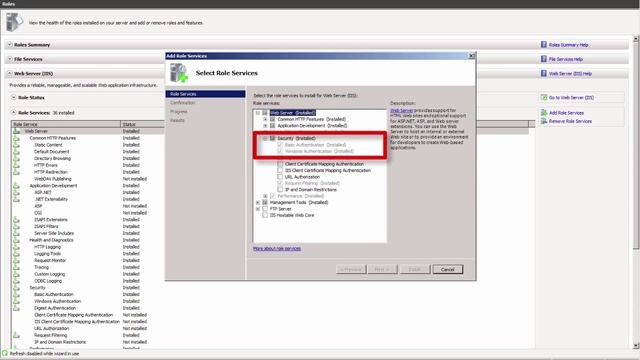This screenshot has width=640, height=360.
Task: Click the refresh-disabled icon in status bar
Action: click(5, 353)
